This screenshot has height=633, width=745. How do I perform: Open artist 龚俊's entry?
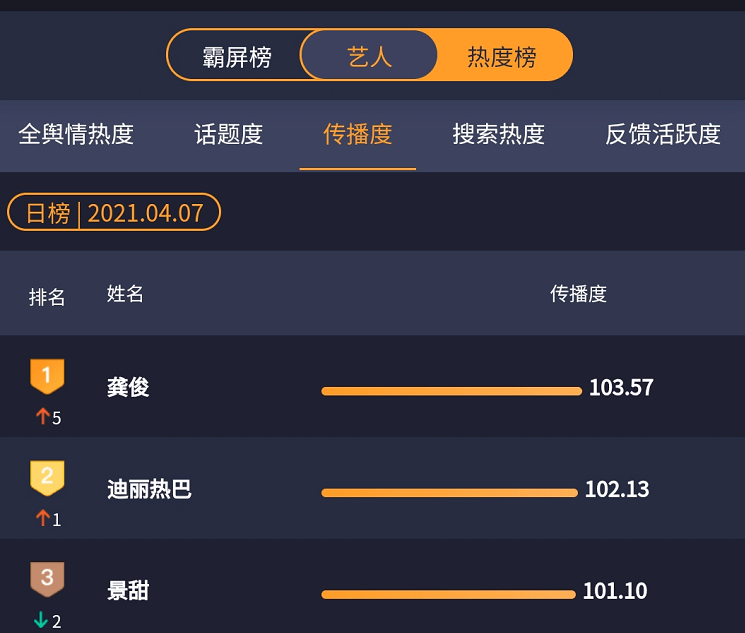(x=372, y=386)
